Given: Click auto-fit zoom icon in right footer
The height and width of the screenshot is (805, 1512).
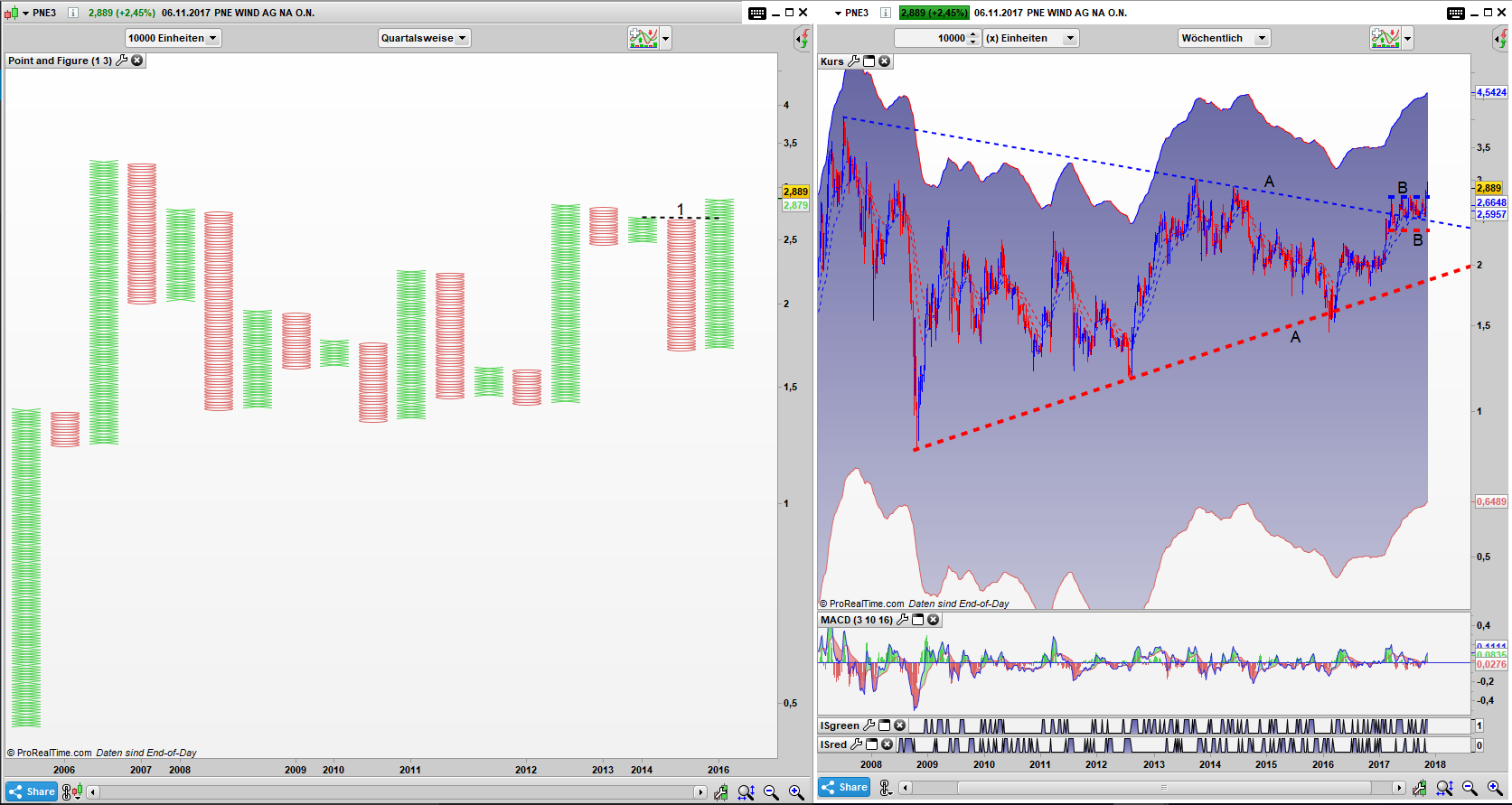Looking at the screenshot, I should click(1444, 788).
